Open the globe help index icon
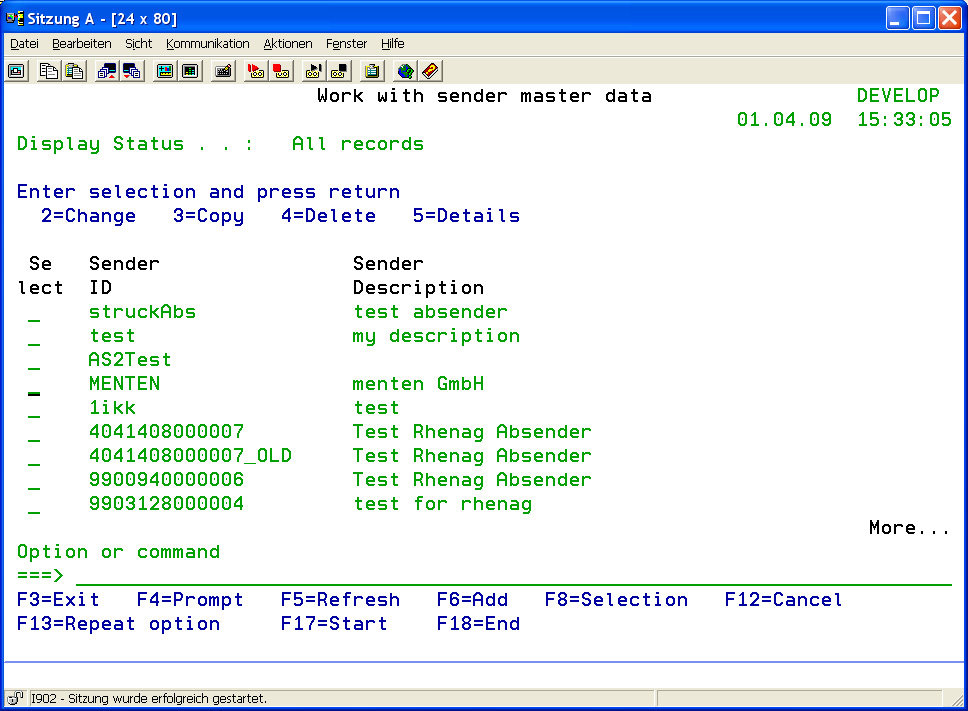The image size is (968, 711). [x=405, y=71]
